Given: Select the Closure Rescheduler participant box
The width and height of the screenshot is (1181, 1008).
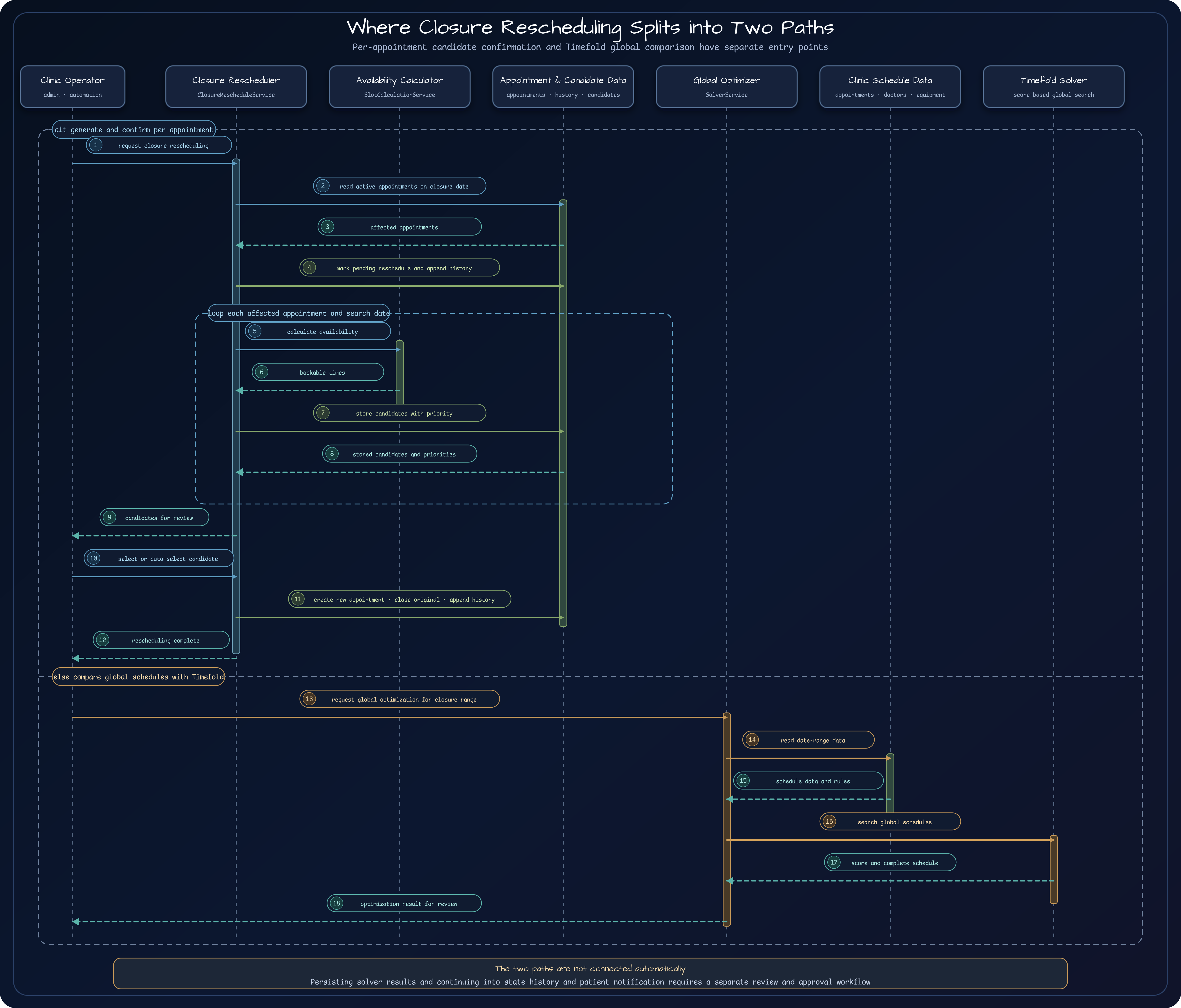Looking at the screenshot, I should click(x=236, y=87).
